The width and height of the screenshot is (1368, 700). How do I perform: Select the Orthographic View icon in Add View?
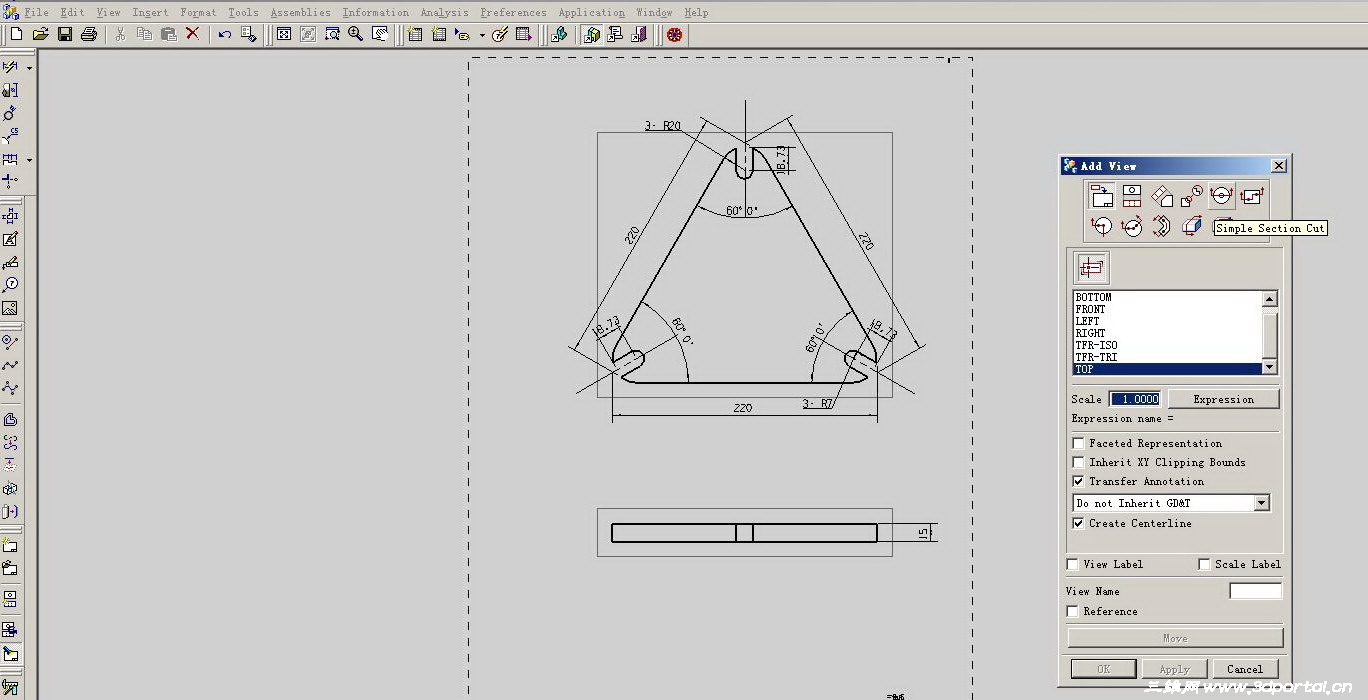click(1131, 196)
